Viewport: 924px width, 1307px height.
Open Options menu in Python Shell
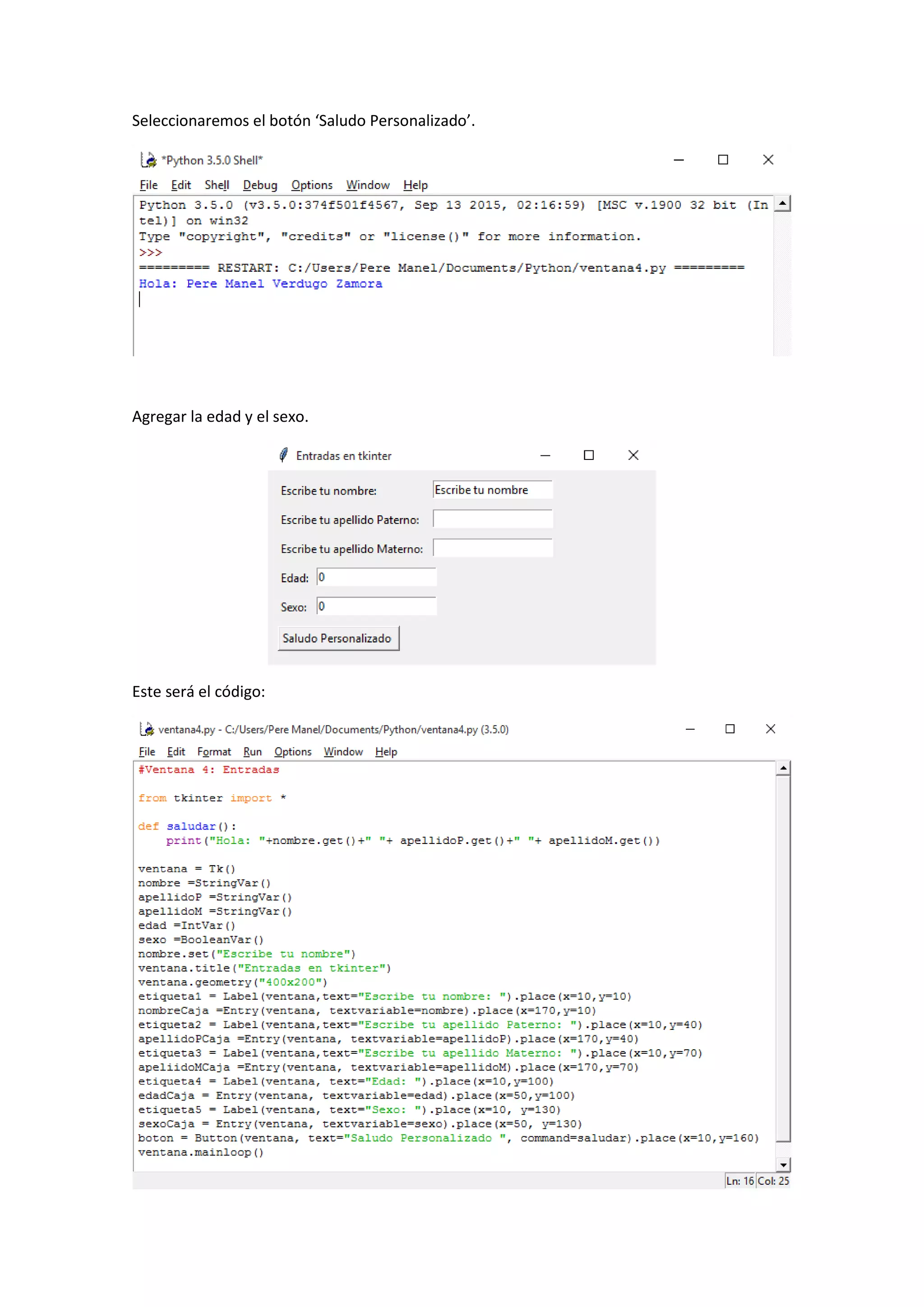click(311, 185)
